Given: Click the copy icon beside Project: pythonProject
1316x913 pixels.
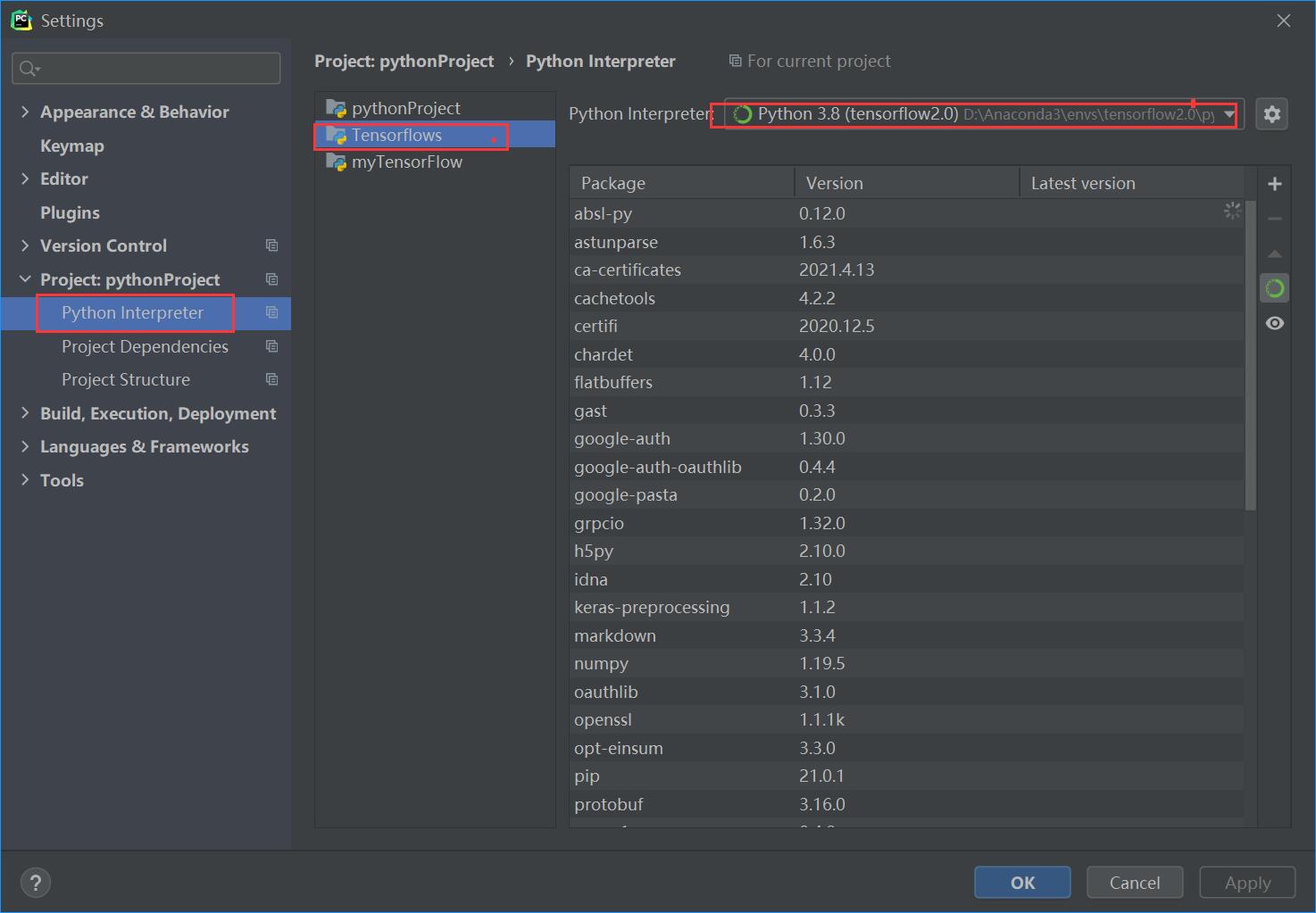Looking at the screenshot, I should pos(272,279).
